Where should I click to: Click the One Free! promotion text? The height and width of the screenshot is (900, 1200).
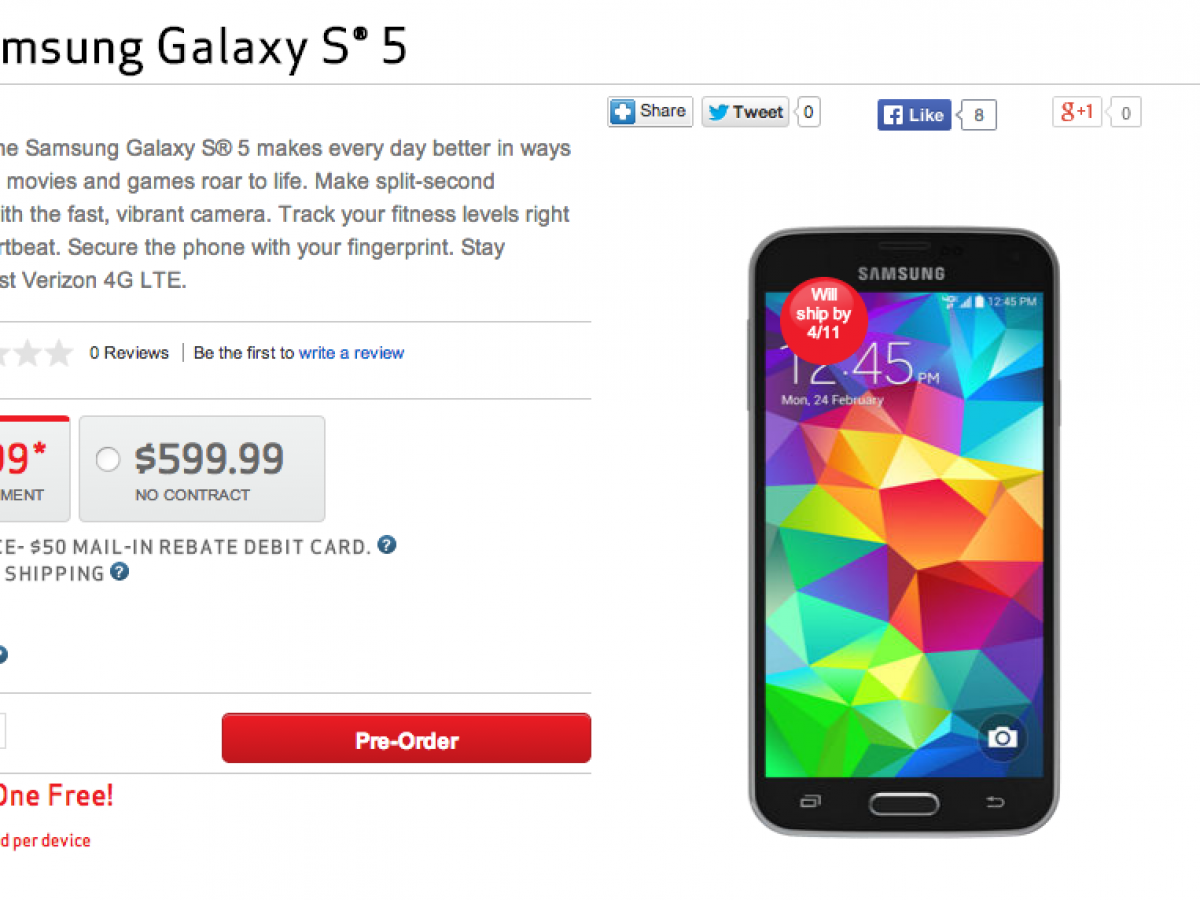coord(55,797)
